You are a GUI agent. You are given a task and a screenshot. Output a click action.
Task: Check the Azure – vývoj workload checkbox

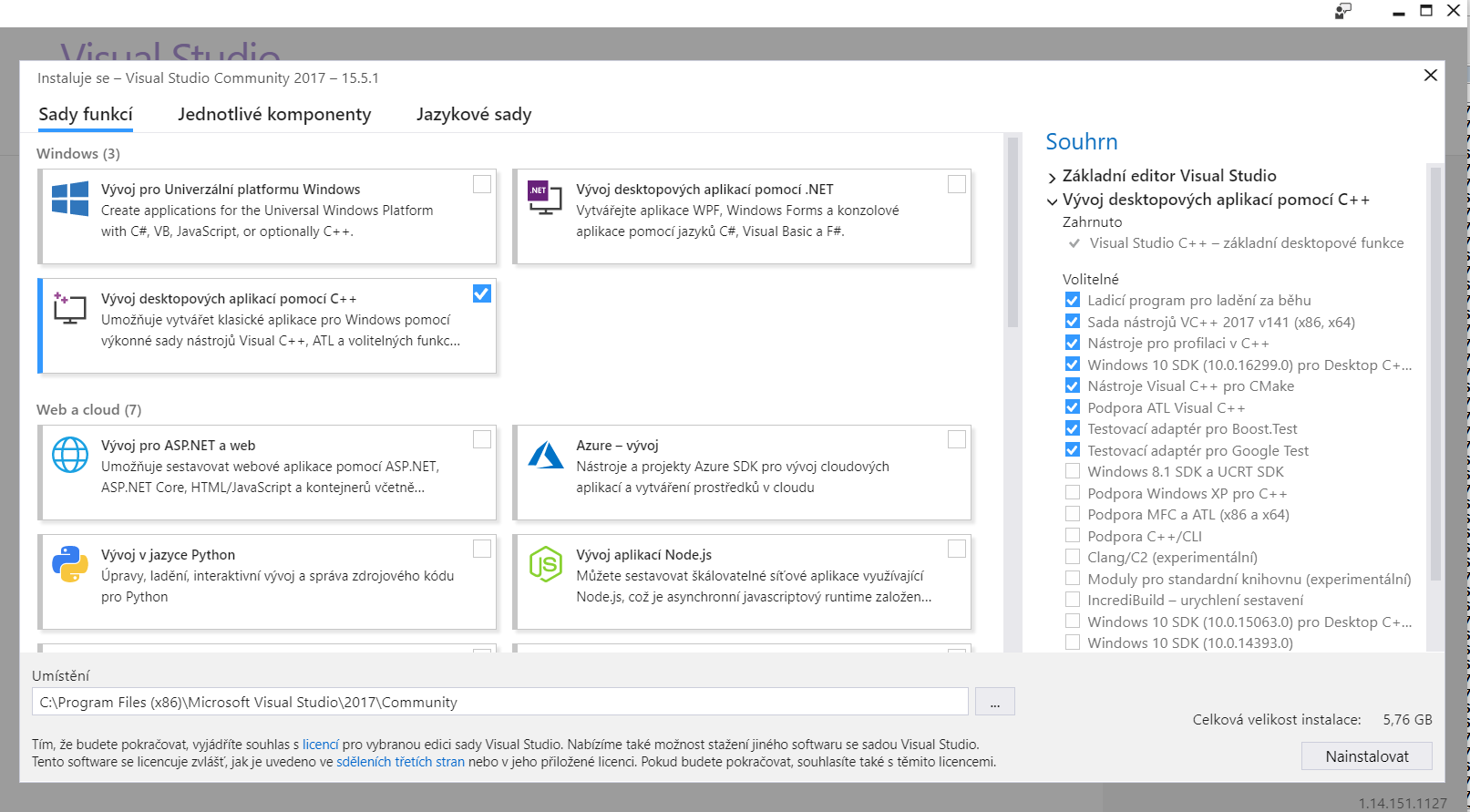click(x=957, y=440)
